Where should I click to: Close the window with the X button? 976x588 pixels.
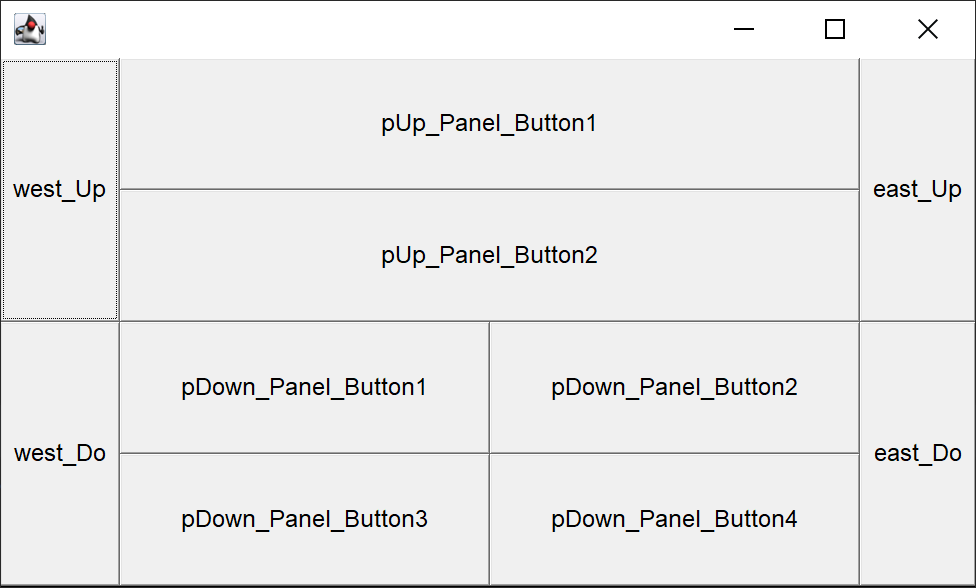click(927, 30)
